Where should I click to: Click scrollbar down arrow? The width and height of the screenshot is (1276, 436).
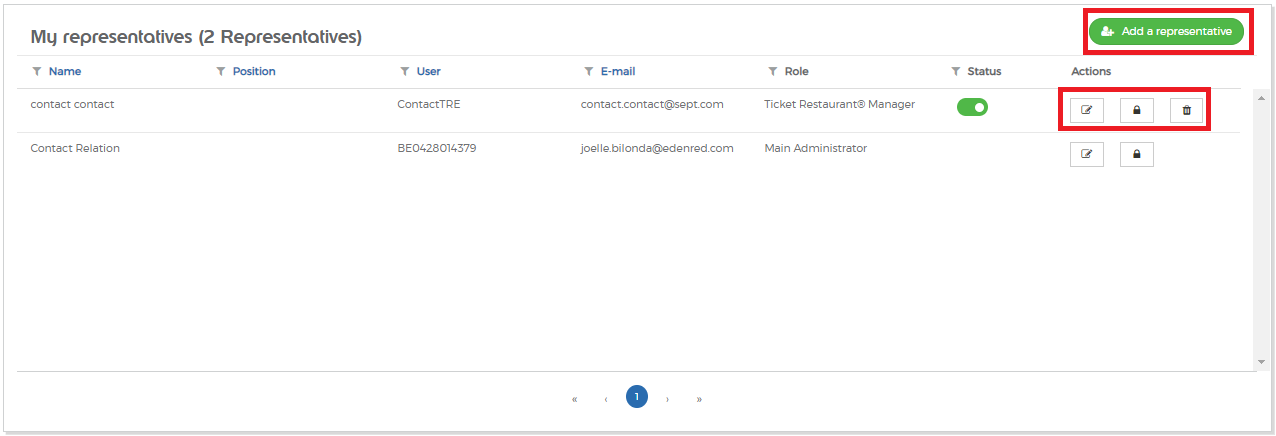tap(1261, 362)
